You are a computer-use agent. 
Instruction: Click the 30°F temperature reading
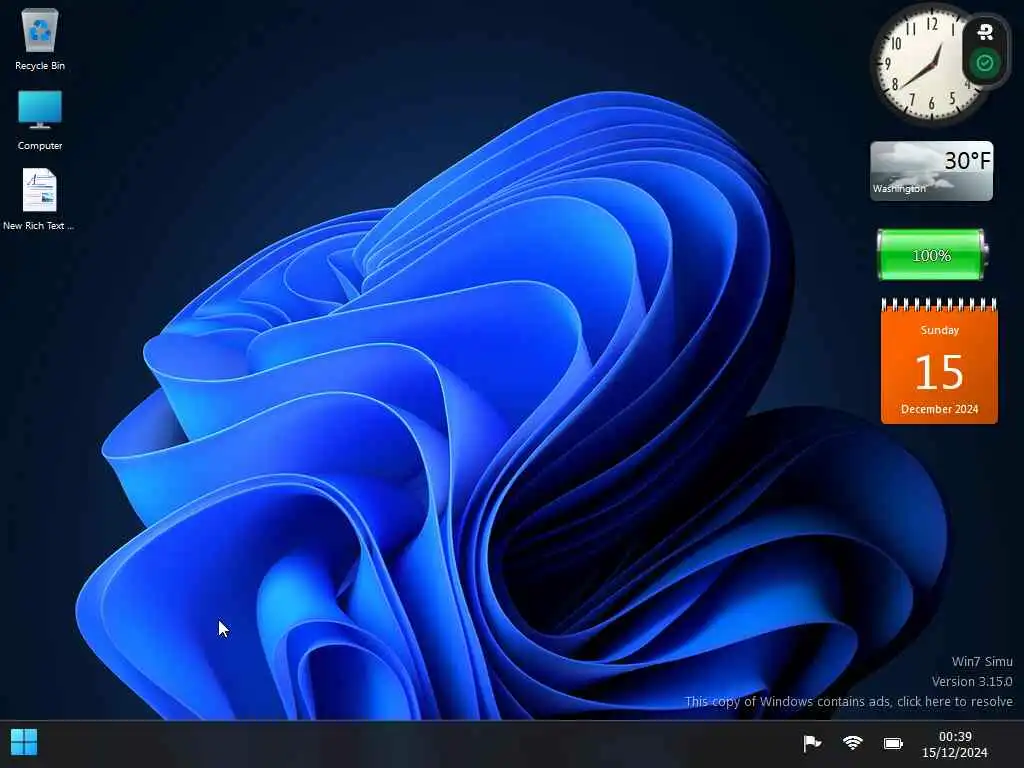tap(967, 160)
